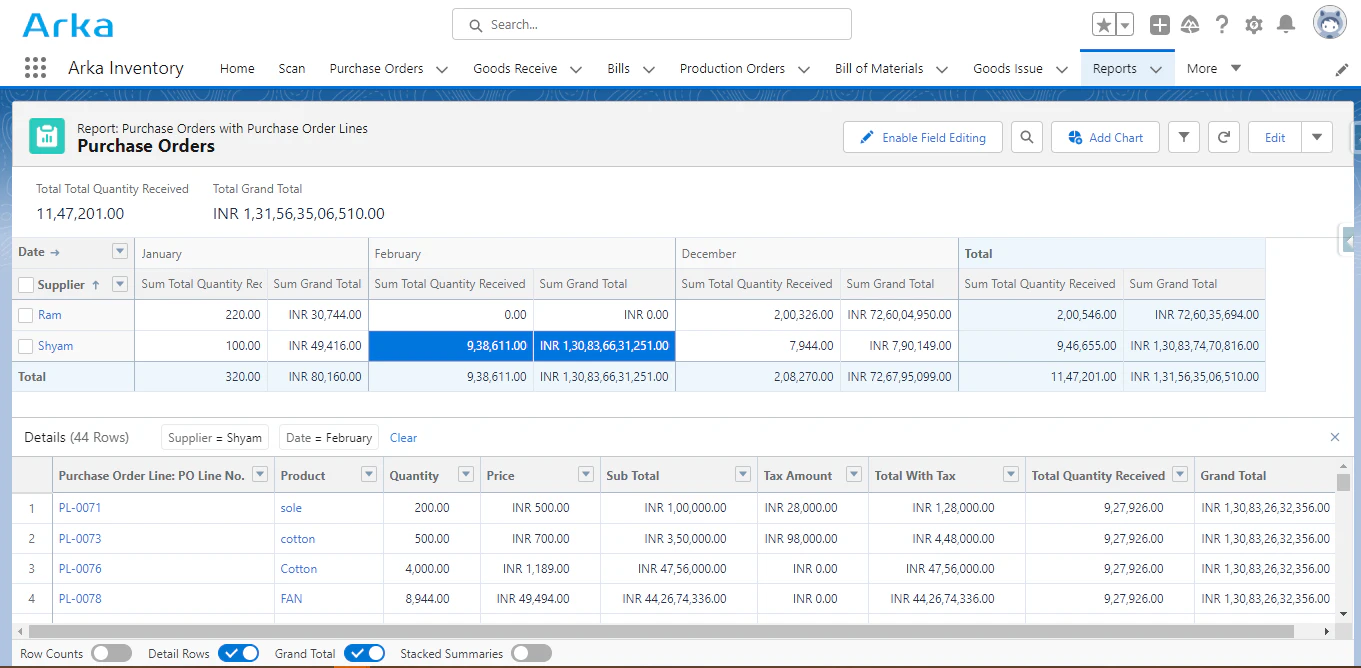Open purchase order line PL-0071
1361x668 pixels.
click(x=79, y=507)
